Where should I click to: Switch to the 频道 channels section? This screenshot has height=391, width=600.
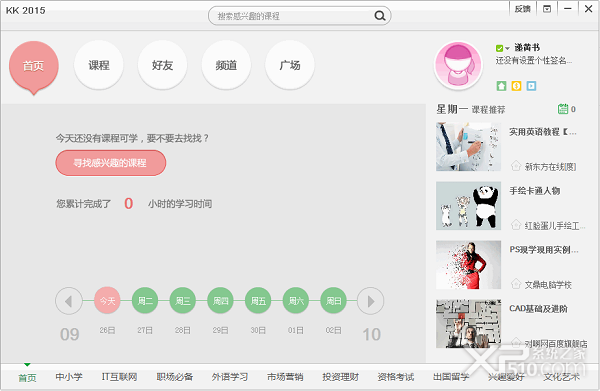[226, 65]
